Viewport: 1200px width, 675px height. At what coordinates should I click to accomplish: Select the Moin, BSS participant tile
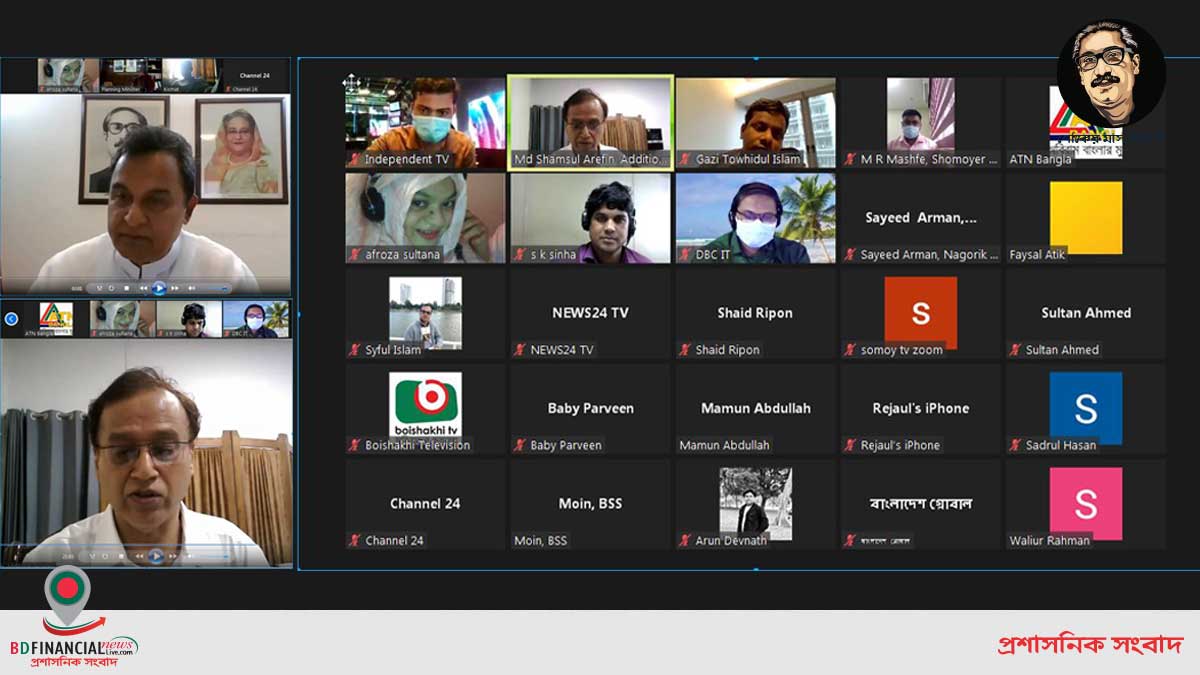pyautogui.click(x=591, y=503)
